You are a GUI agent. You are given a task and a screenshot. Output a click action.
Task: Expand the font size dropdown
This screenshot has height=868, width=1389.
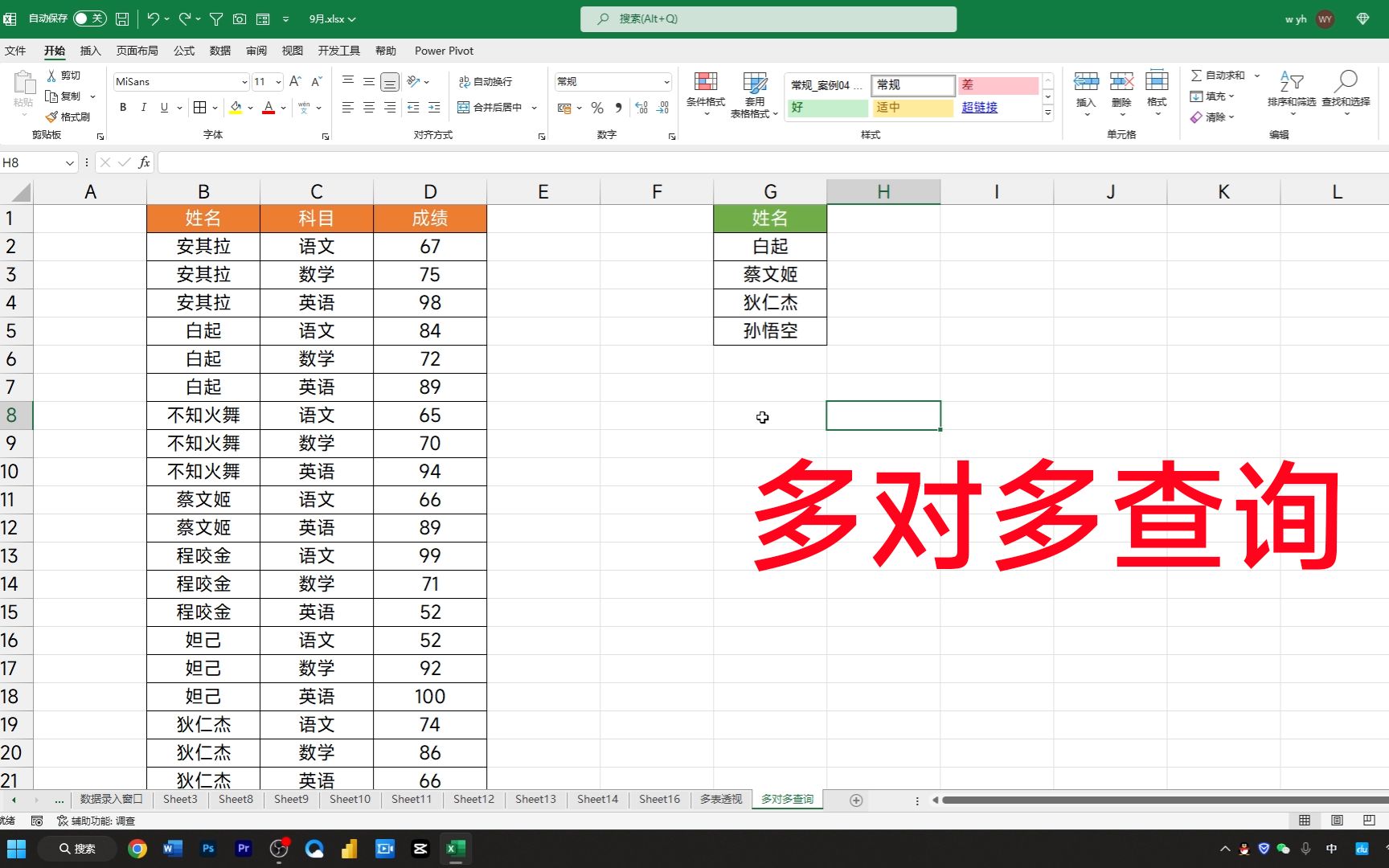[278, 81]
